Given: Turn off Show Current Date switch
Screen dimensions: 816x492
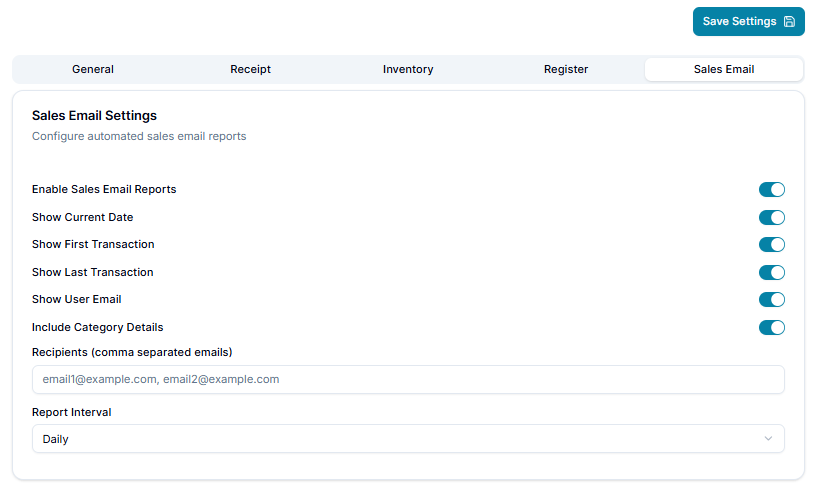Looking at the screenshot, I should click(772, 217).
